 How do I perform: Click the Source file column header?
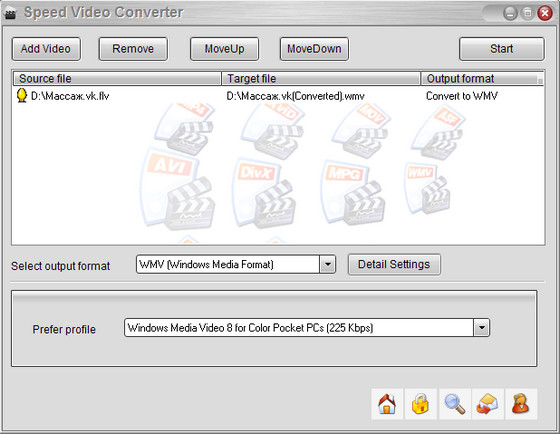[x=117, y=79]
